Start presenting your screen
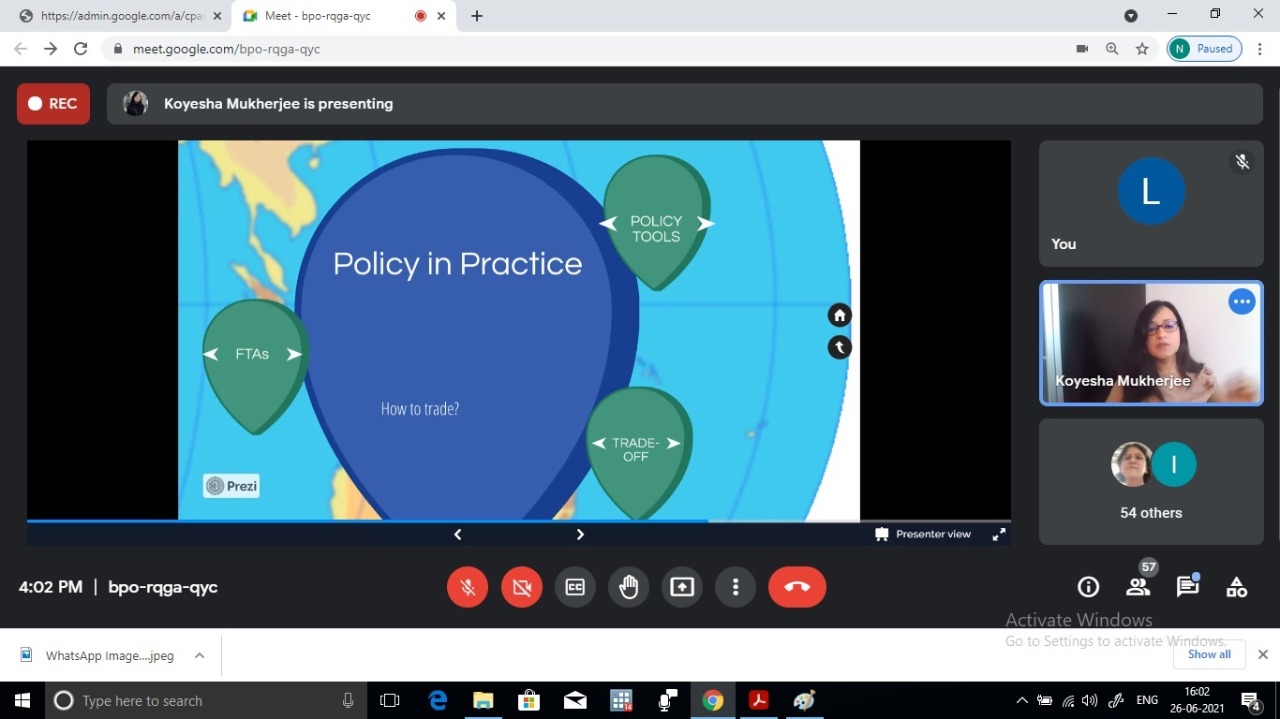The width and height of the screenshot is (1280, 719). click(682, 587)
